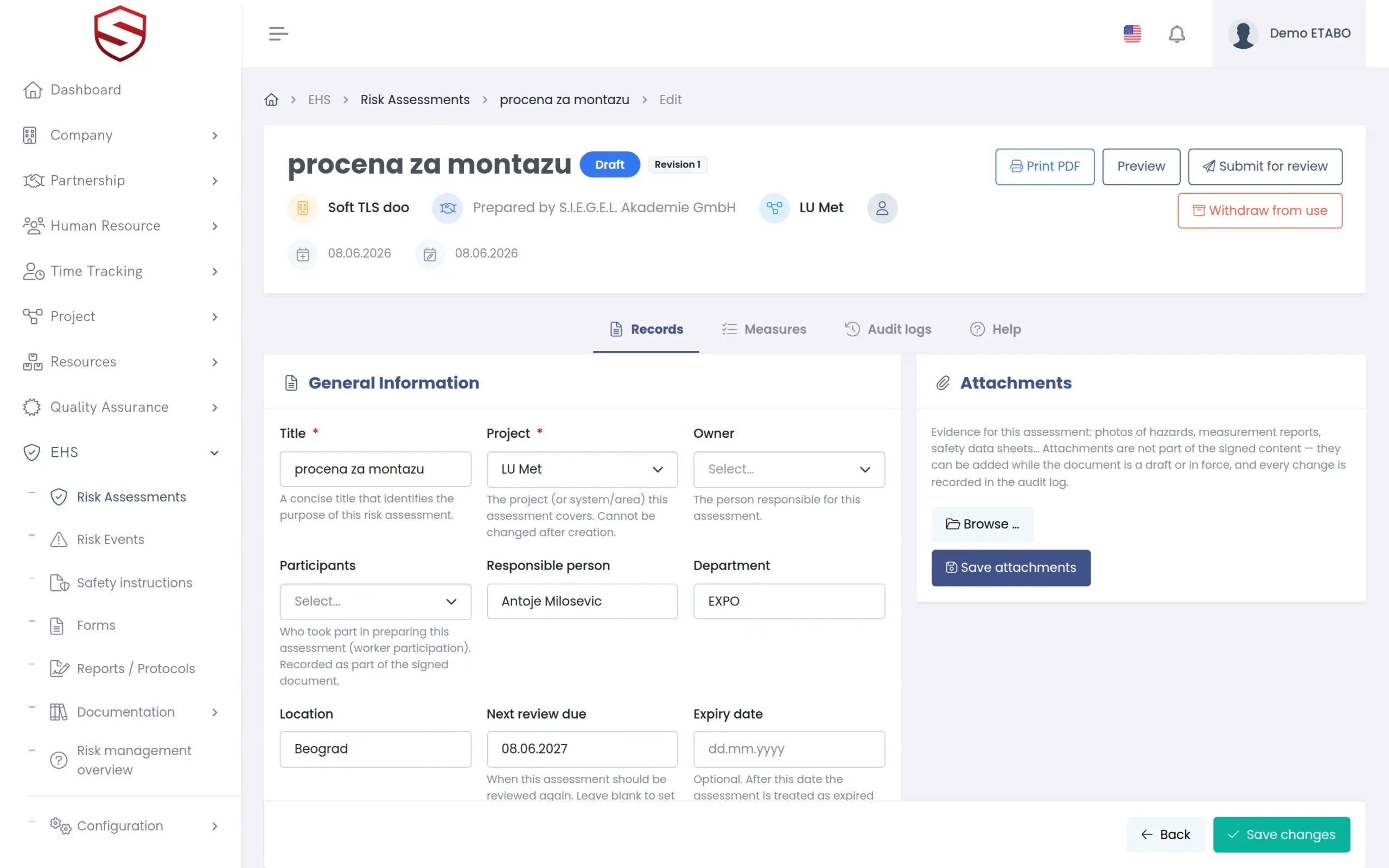
Task: Click the Soft TLS doo company icon
Action: coord(302,208)
